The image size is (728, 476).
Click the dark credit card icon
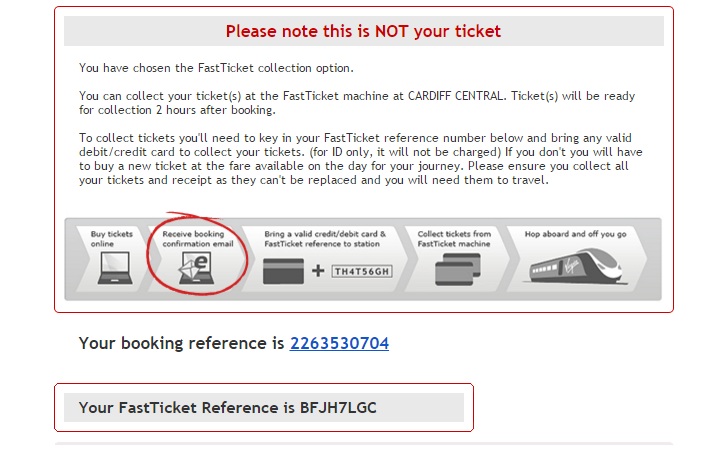pos(283,271)
